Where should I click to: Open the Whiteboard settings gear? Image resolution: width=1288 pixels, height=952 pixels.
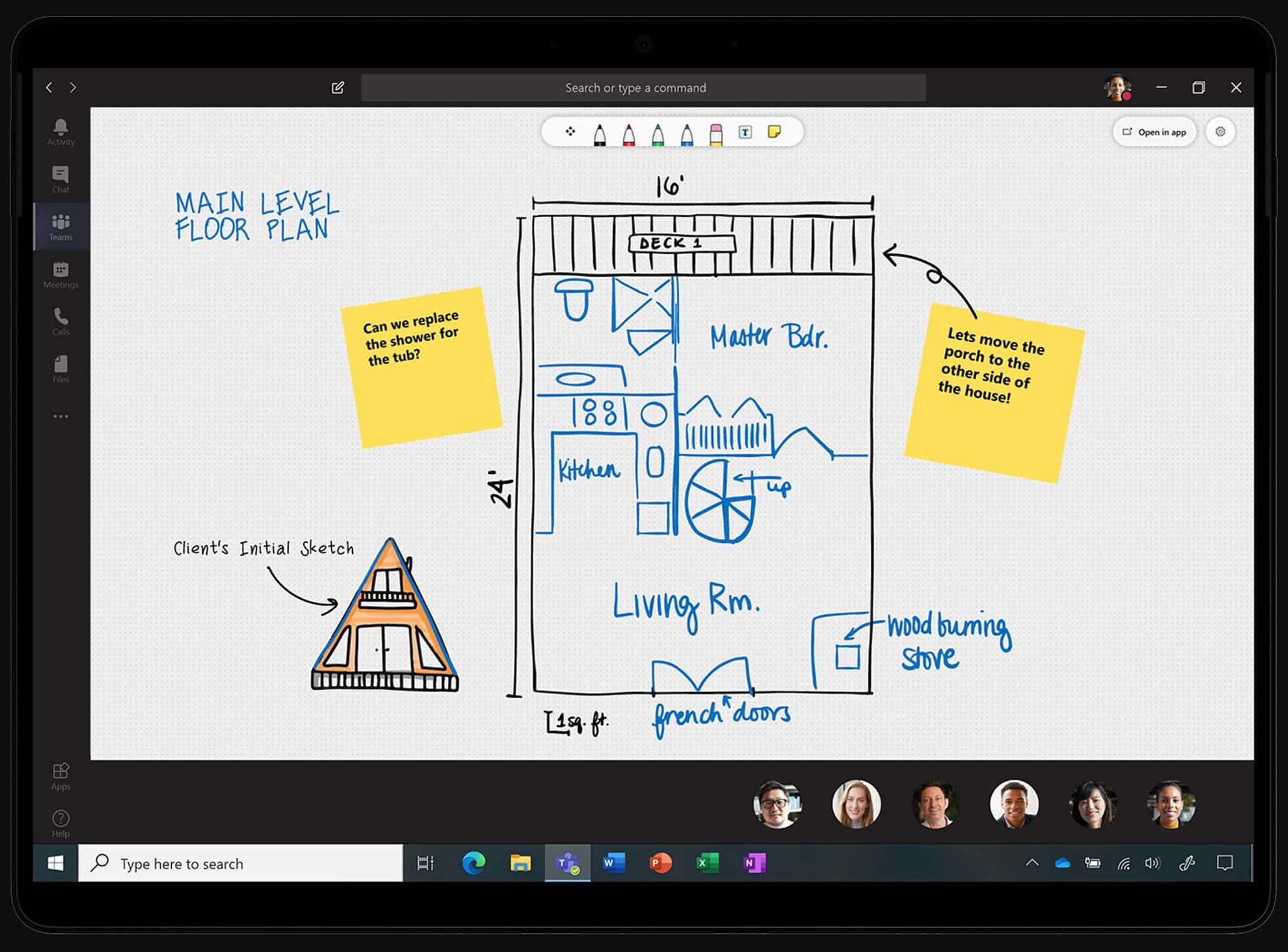tap(1221, 132)
